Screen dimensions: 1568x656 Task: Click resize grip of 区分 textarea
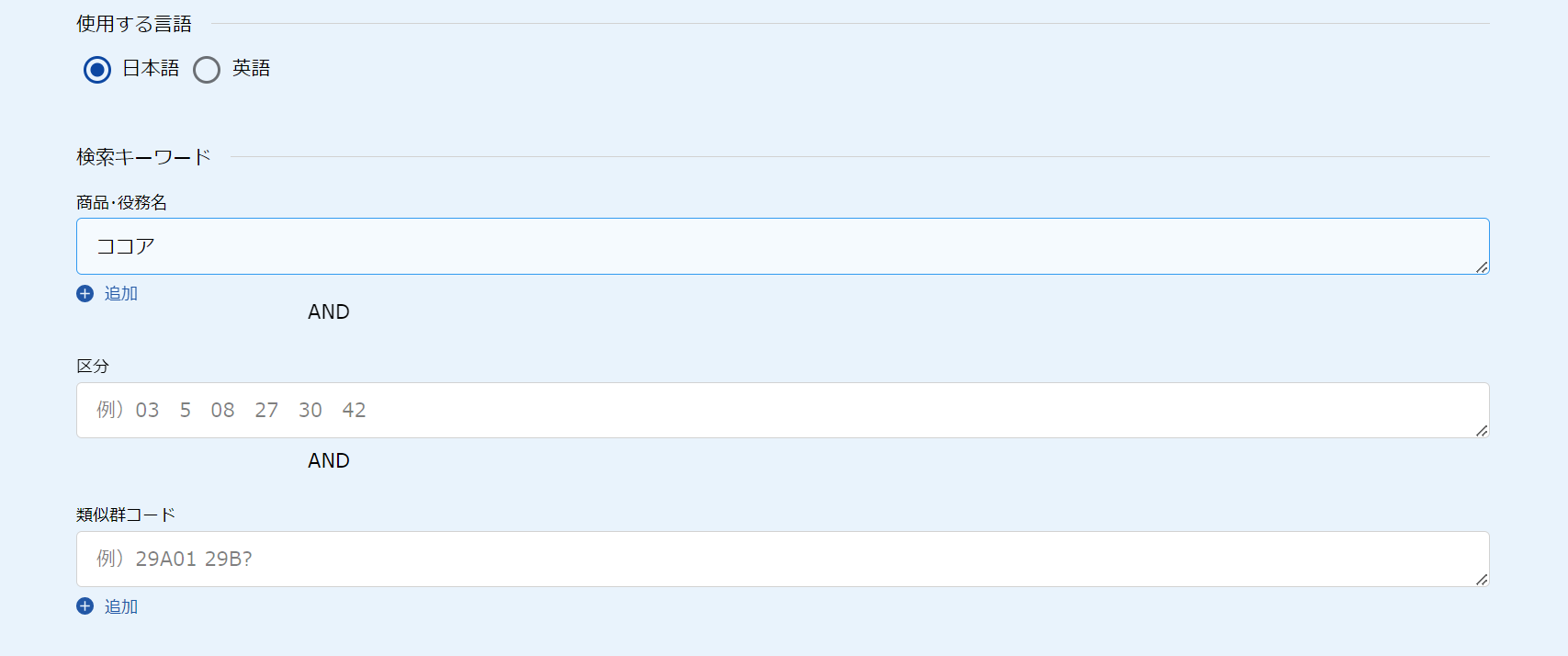point(1482,431)
